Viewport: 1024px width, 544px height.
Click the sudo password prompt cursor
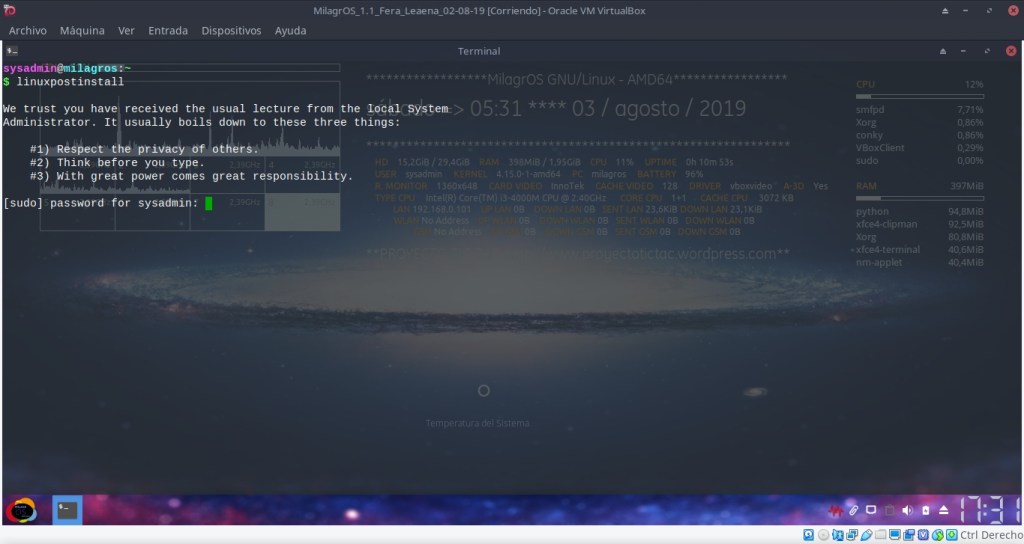[x=209, y=203]
